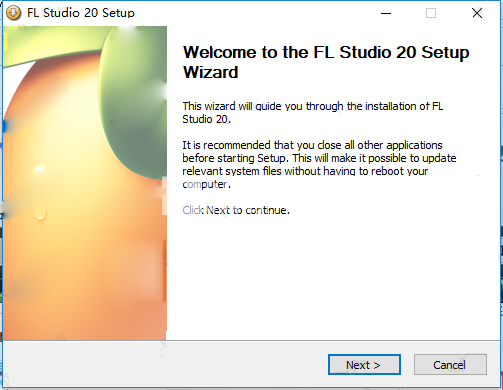Close the FL Studio 20 Setup window
This screenshot has height=390, width=503.
tap(477, 13)
